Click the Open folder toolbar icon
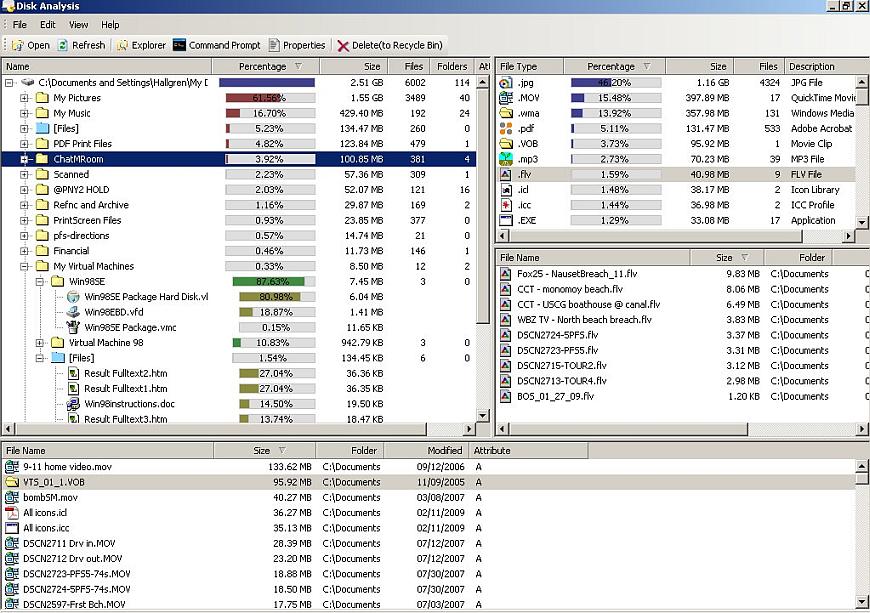This screenshot has height=613, width=870. coord(17,45)
